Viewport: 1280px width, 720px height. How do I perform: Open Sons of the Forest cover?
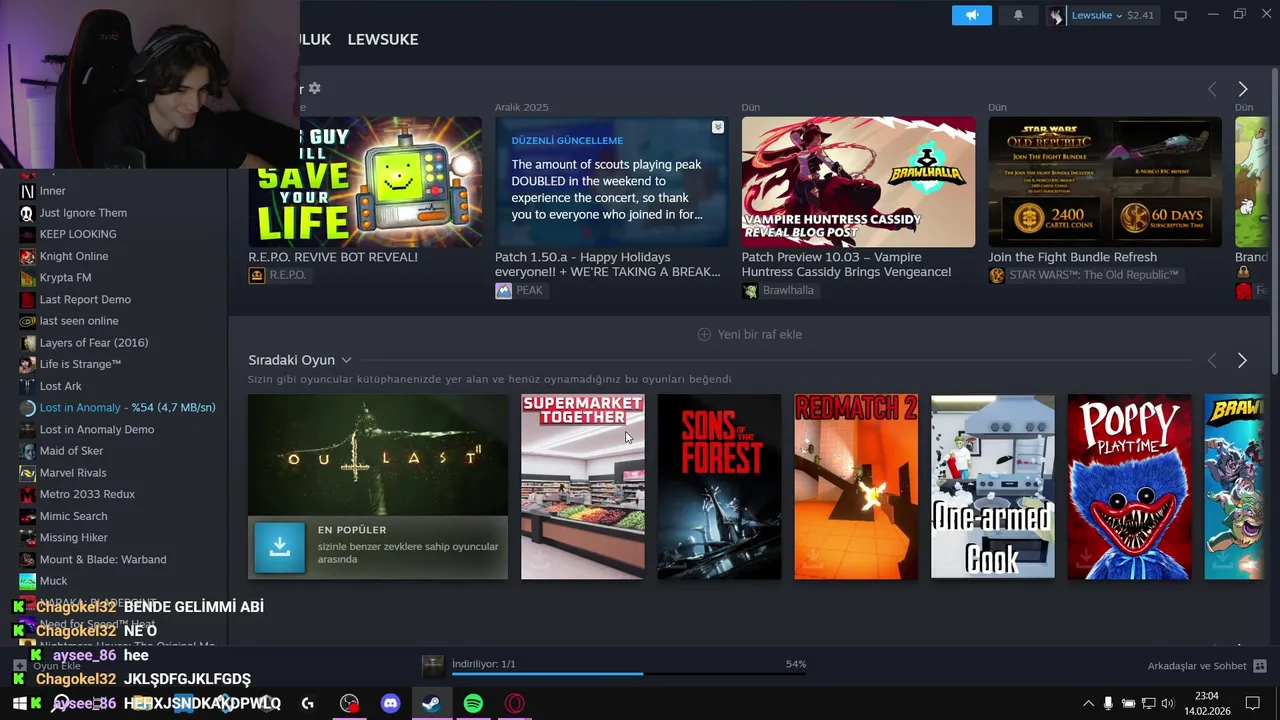pyautogui.click(x=719, y=486)
